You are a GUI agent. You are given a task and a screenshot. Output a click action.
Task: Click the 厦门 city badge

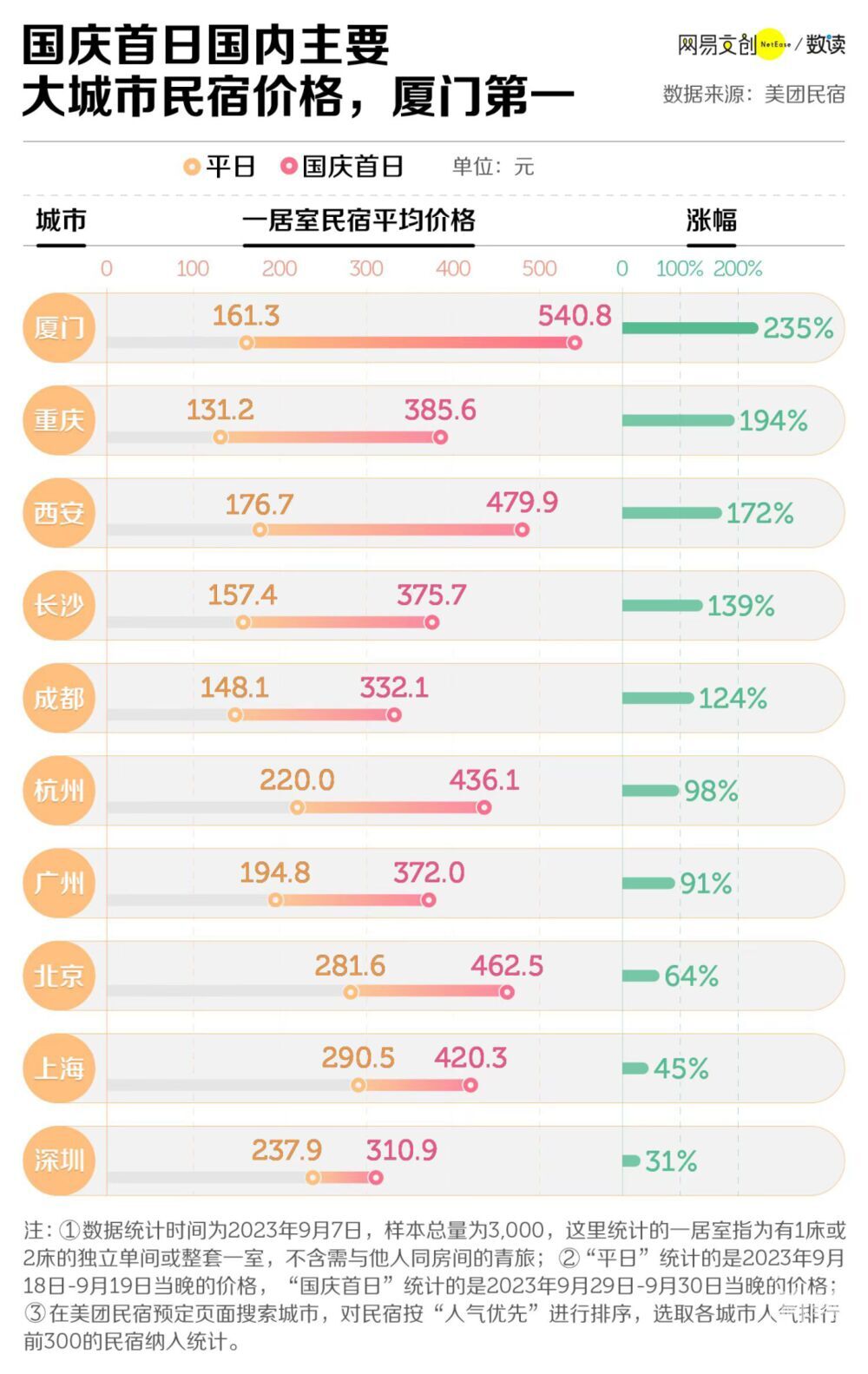[59, 328]
